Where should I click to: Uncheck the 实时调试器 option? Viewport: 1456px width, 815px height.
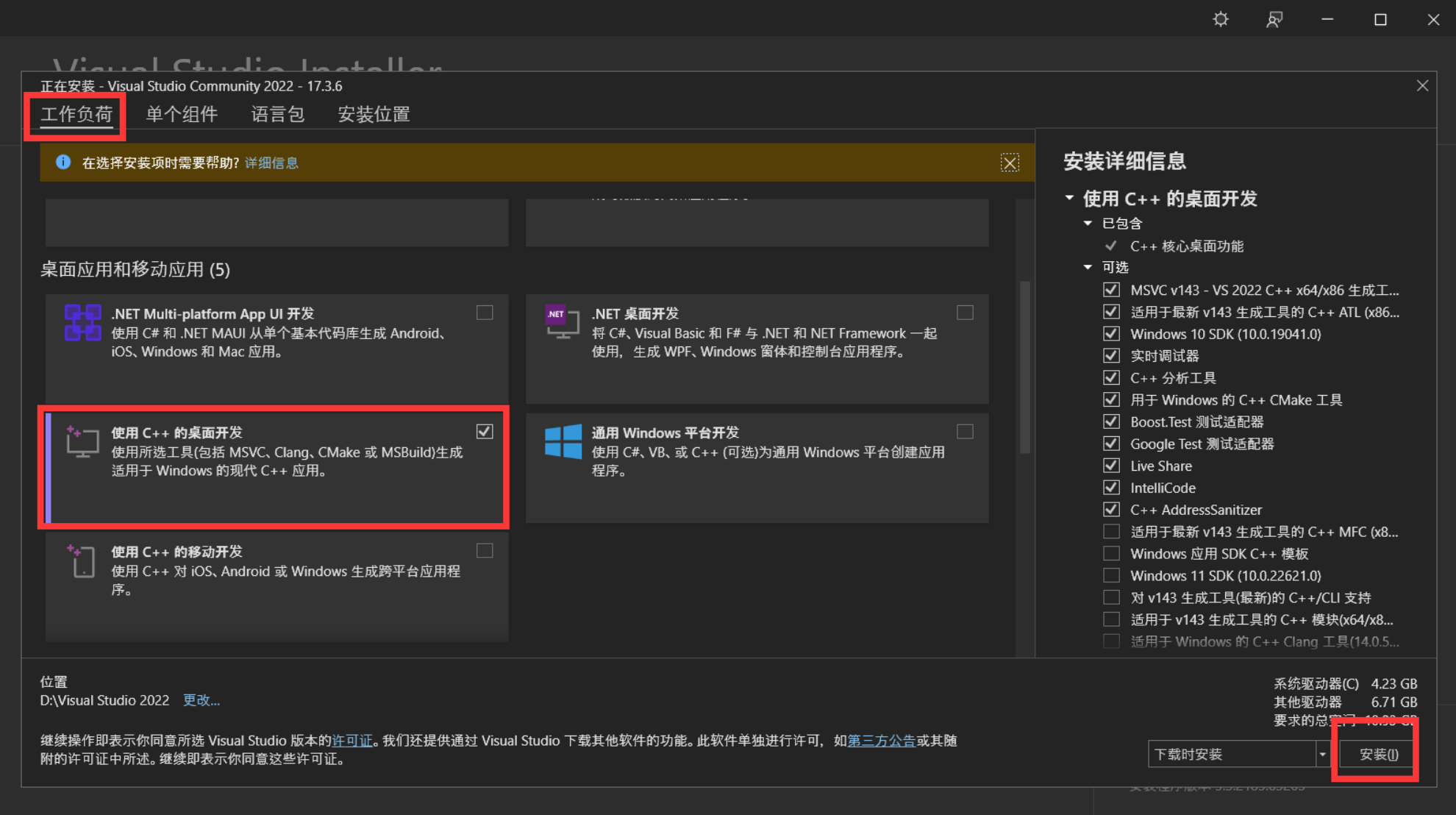tap(1111, 356)
